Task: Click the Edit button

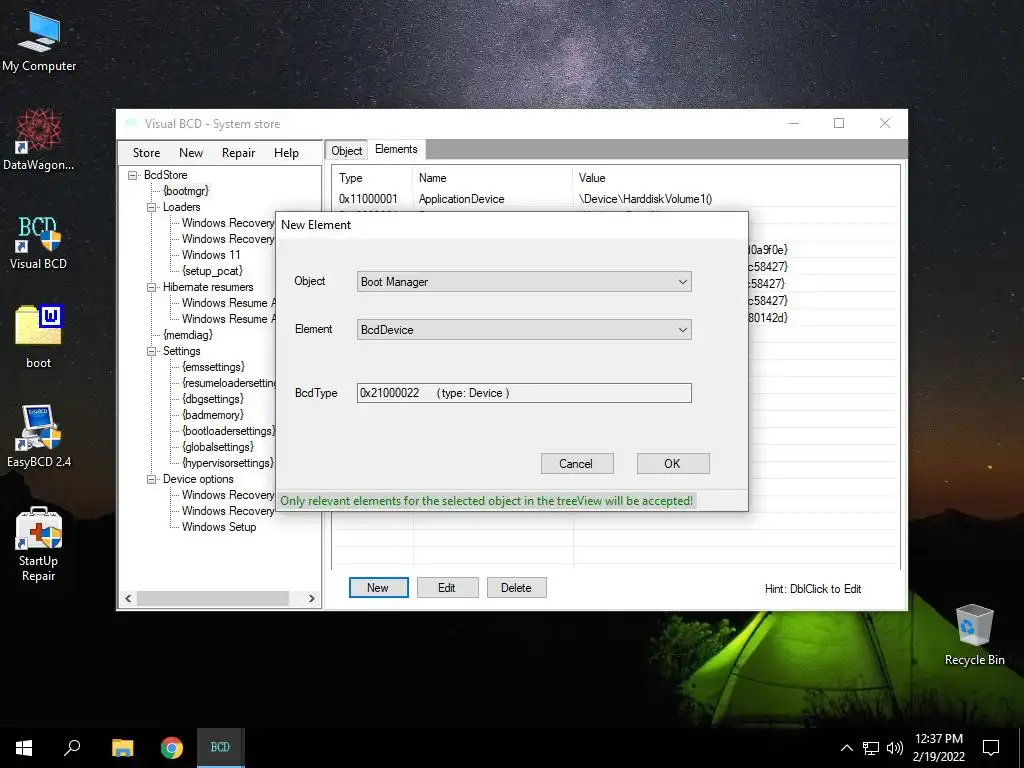Action: pyautogui.click(x=447, y=588)
